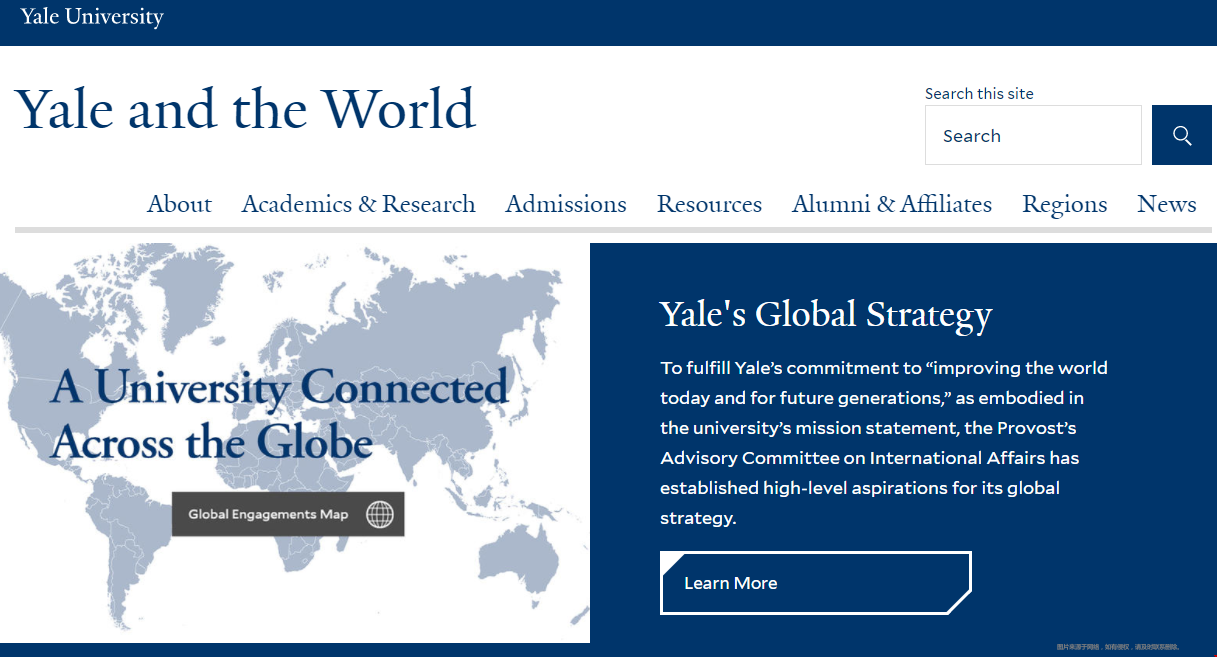Go to the Admissions section
This screenshot has width=1217, height=657.
(566, 204)
